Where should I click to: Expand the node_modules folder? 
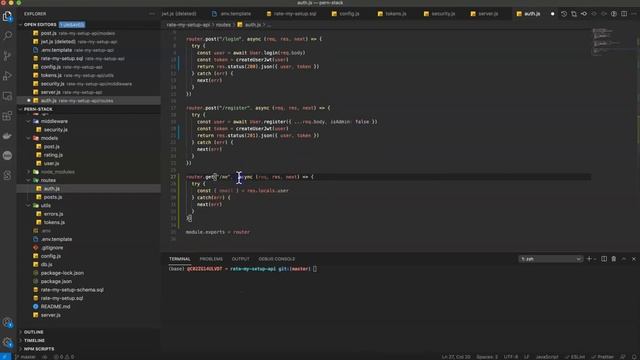tap(28, 172)
